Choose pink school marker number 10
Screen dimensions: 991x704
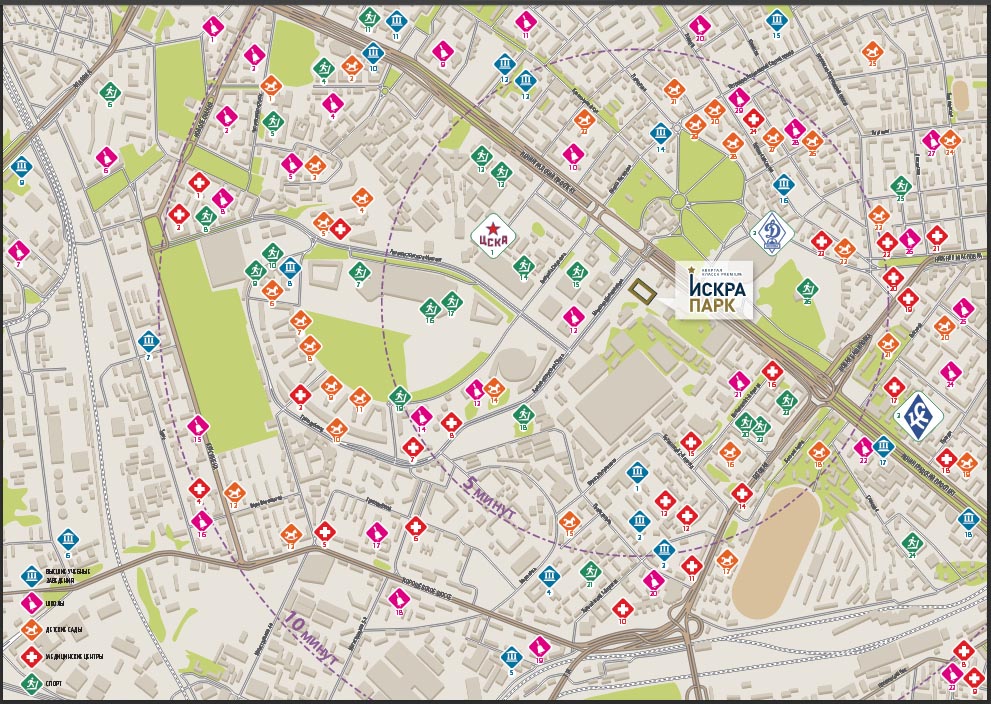pyautogui.click(x=573, y=154)
